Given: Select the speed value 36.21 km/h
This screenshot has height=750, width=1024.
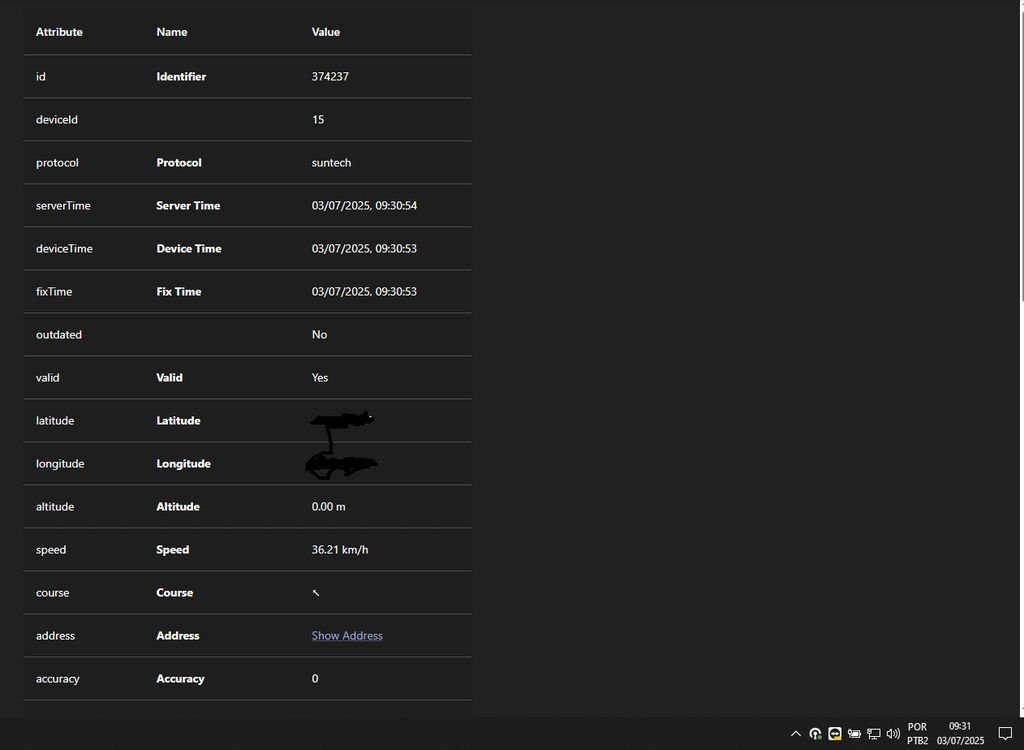Looking at the screenshot, I should coord(340,550).
